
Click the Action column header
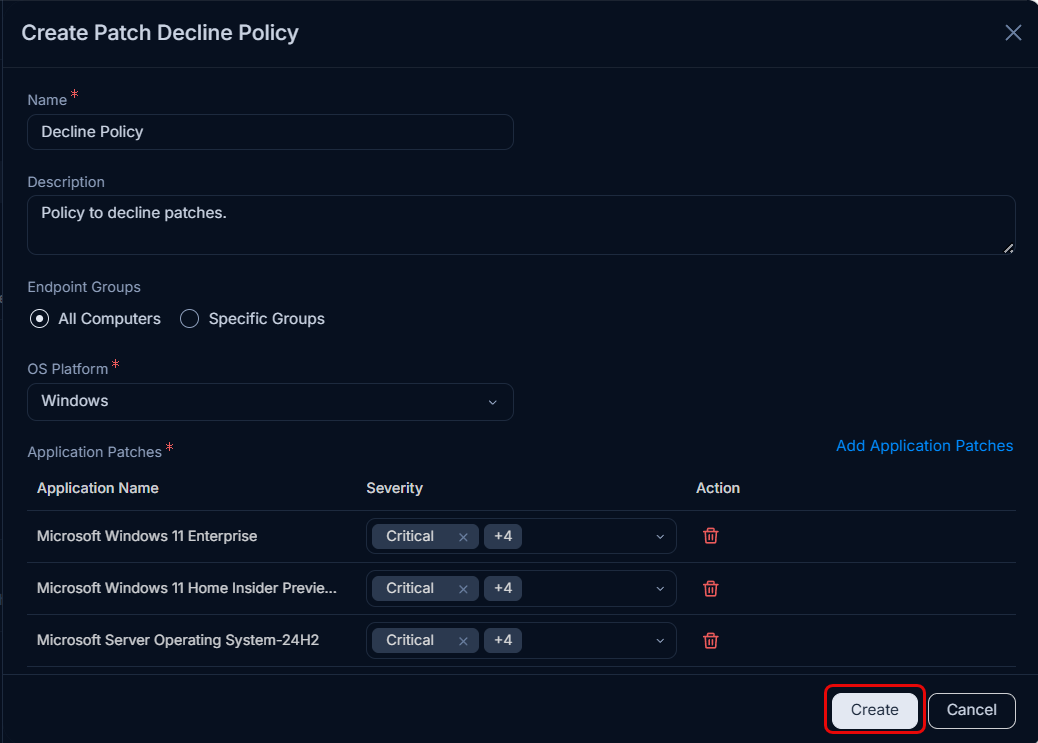tap(718, 488)
